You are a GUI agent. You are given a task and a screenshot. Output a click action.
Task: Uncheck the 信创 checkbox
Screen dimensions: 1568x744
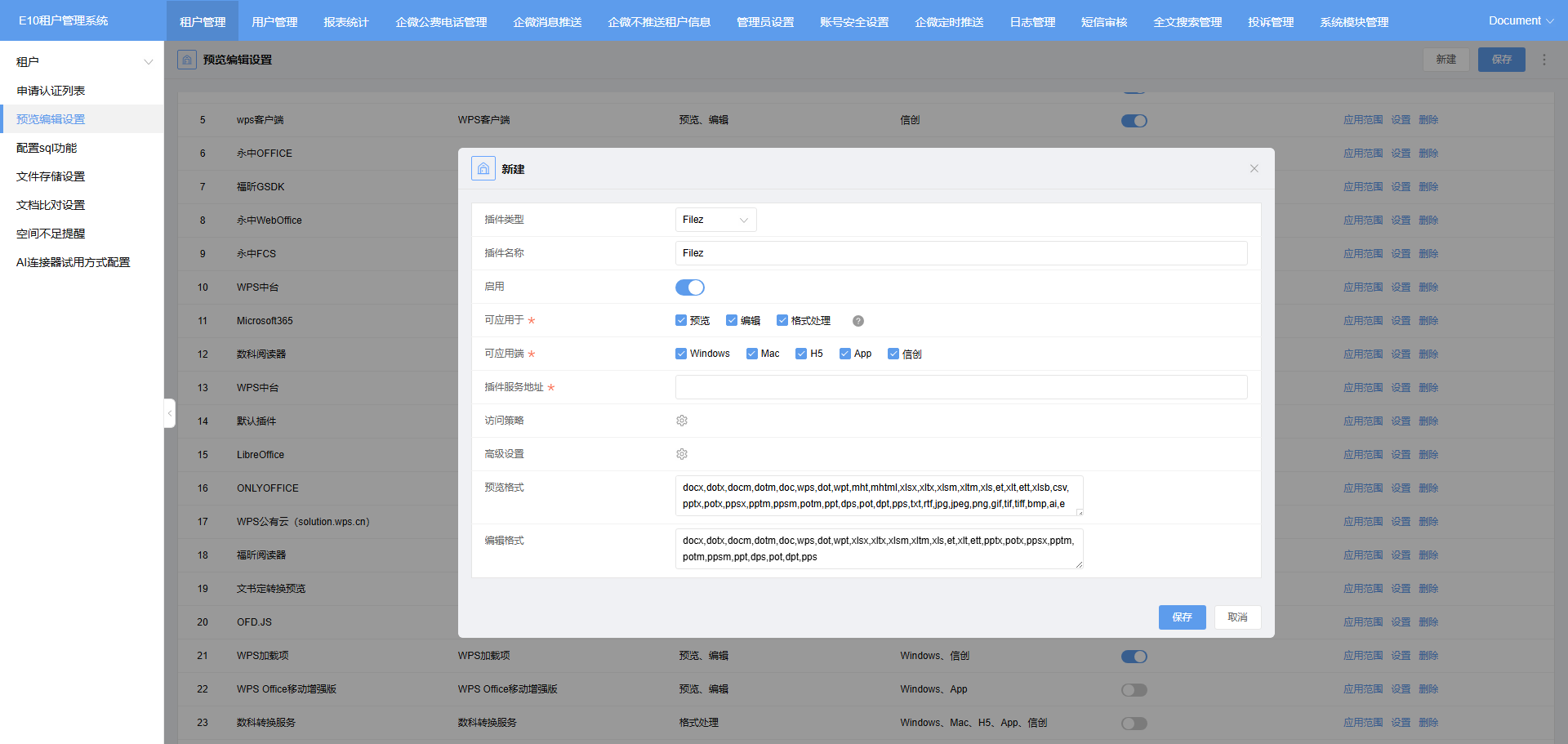pos(893,354)
